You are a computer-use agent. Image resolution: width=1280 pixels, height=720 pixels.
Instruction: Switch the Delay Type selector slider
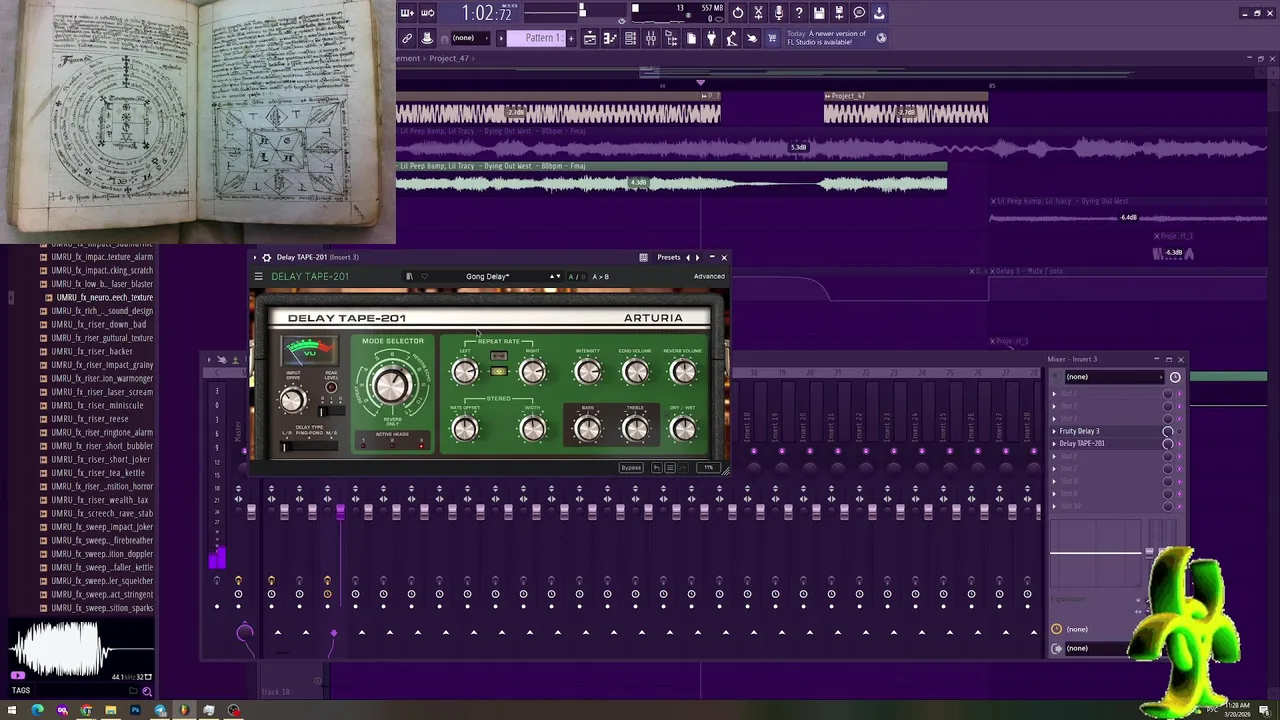pos(309,446)
